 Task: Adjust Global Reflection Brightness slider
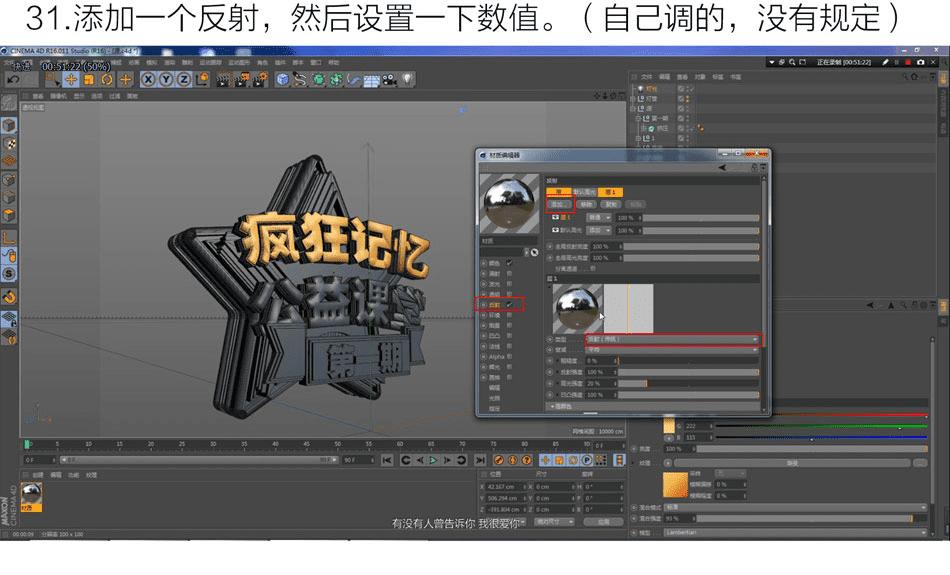(x=691, y=247)
